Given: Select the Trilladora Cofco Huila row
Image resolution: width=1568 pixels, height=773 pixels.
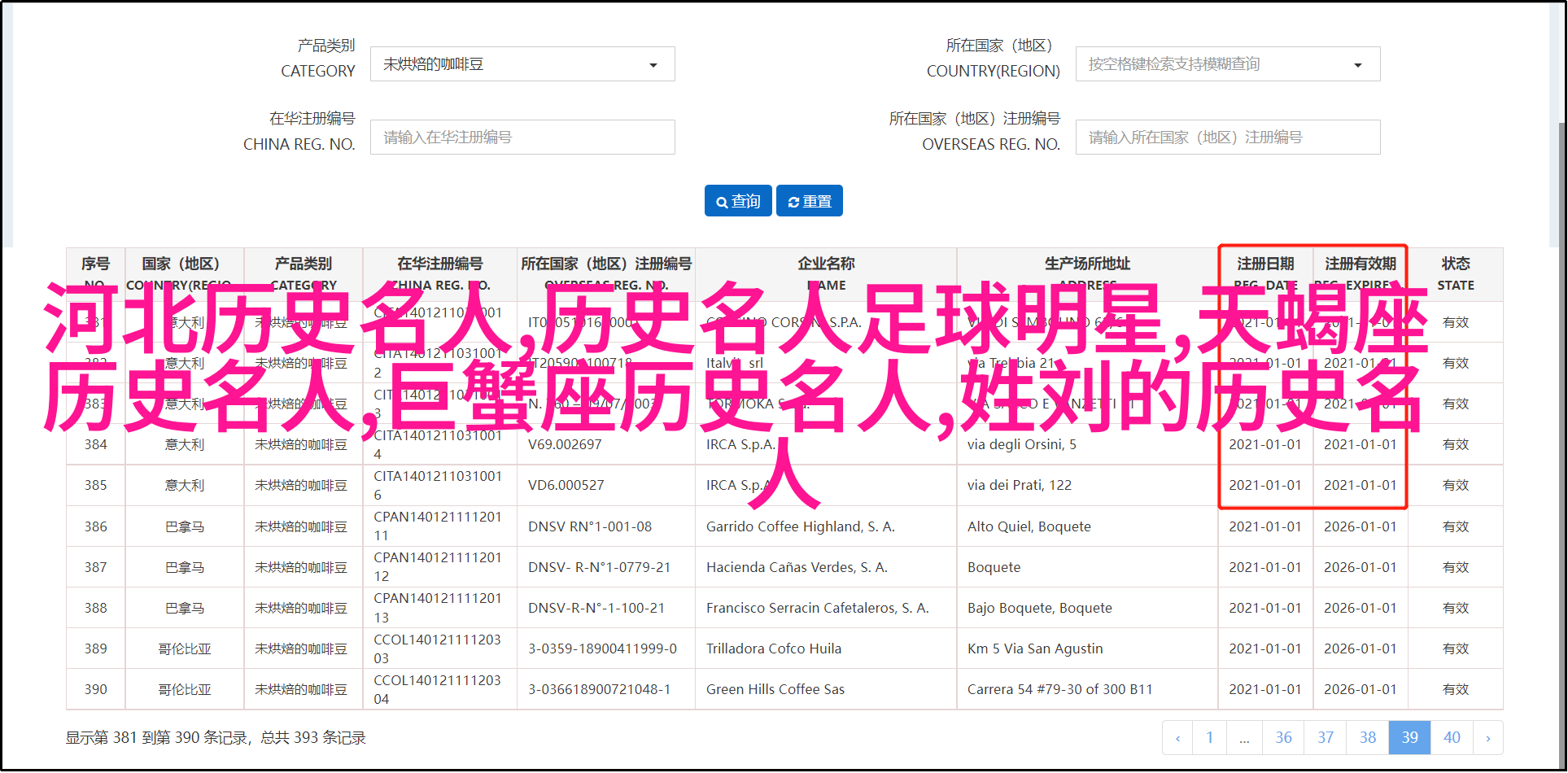Looking at the screenshot, I should (x=773, y=649).
